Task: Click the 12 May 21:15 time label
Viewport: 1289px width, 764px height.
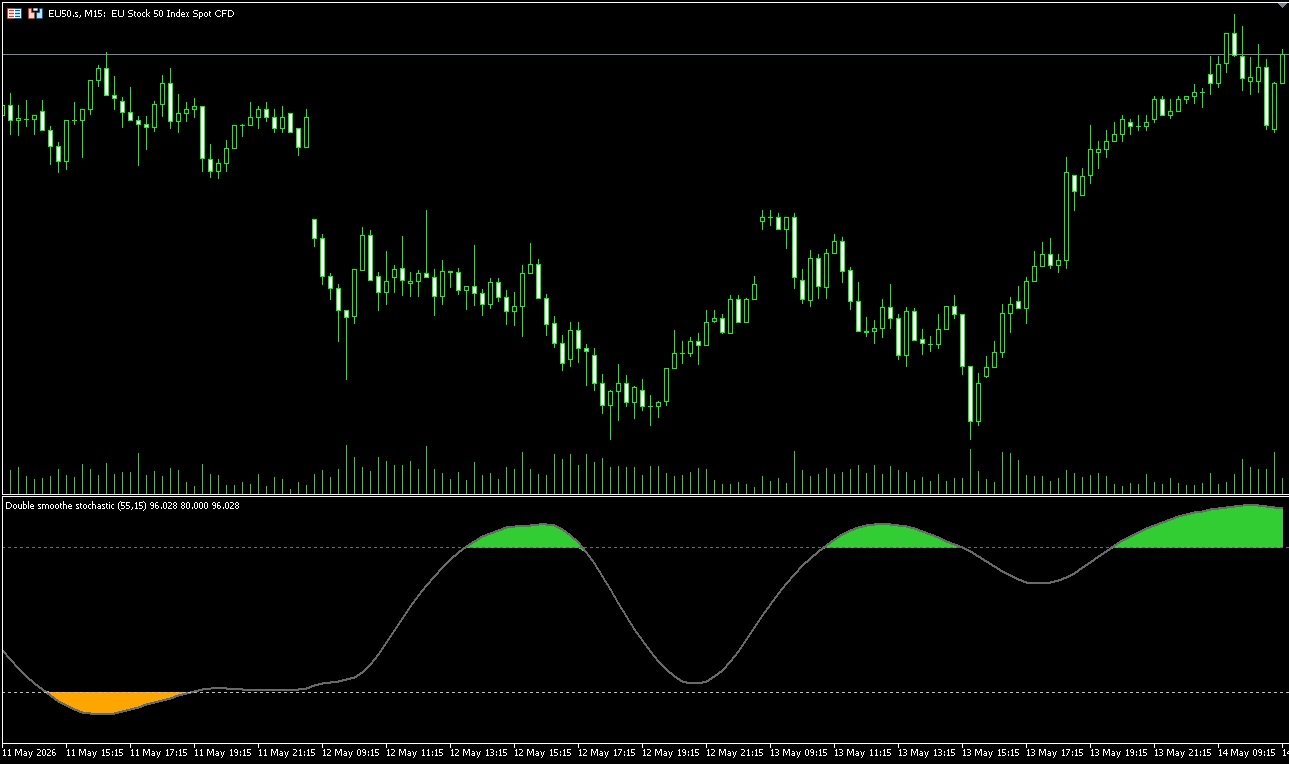Action: point(735,752)
